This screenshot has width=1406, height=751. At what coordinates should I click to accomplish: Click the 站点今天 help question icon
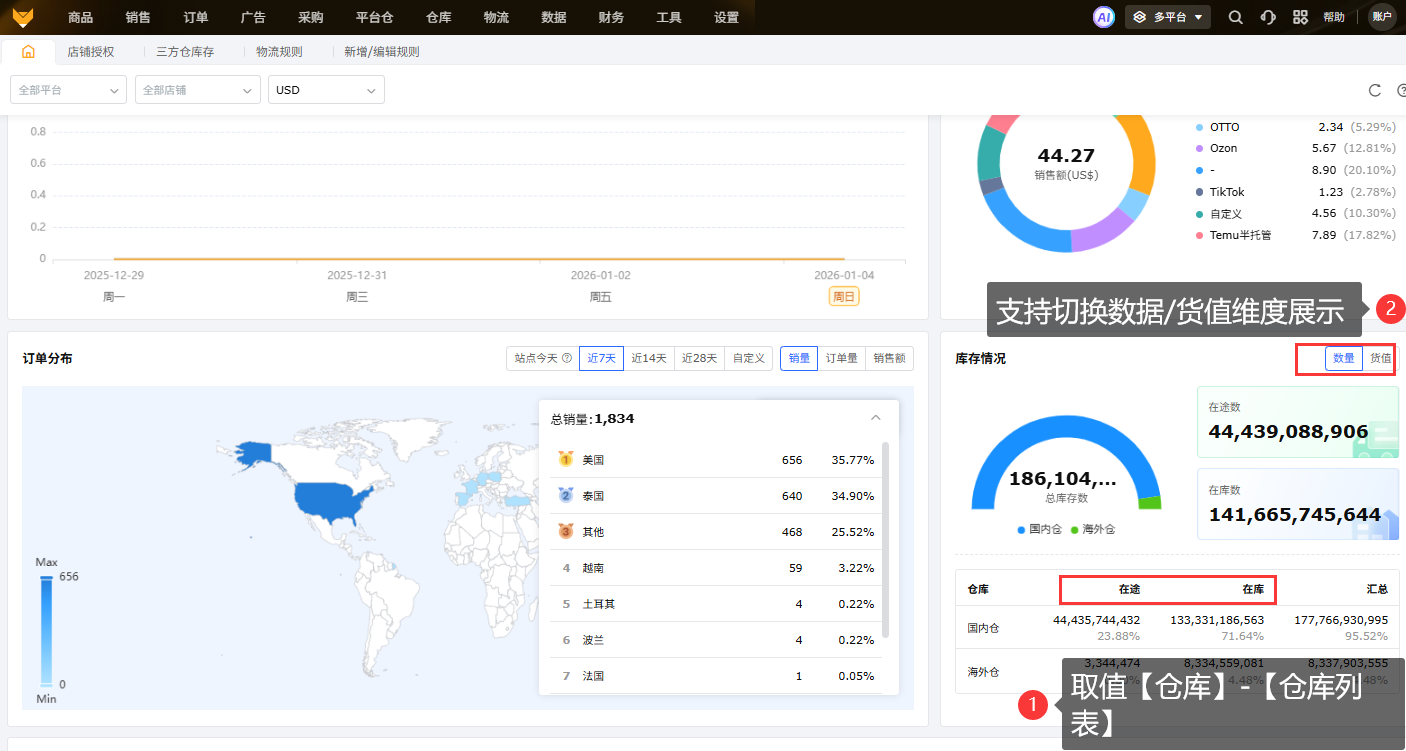click(x=567, y=358)
